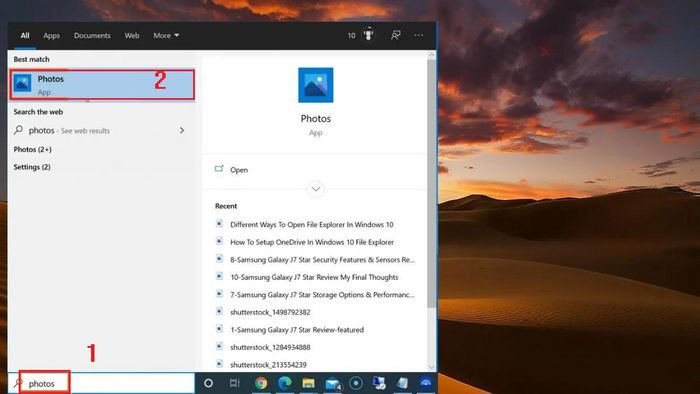Click file icon beside How To Setup OneDrive
This screenshot has width=700, height=394.
pyautogui.click(x=219, y=241)
